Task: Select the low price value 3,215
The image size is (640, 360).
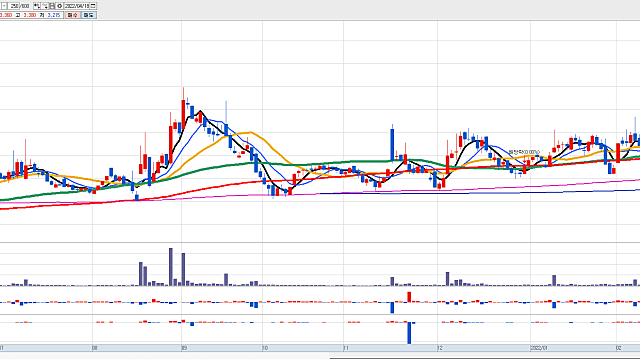Action: click(x=54, y=15)
